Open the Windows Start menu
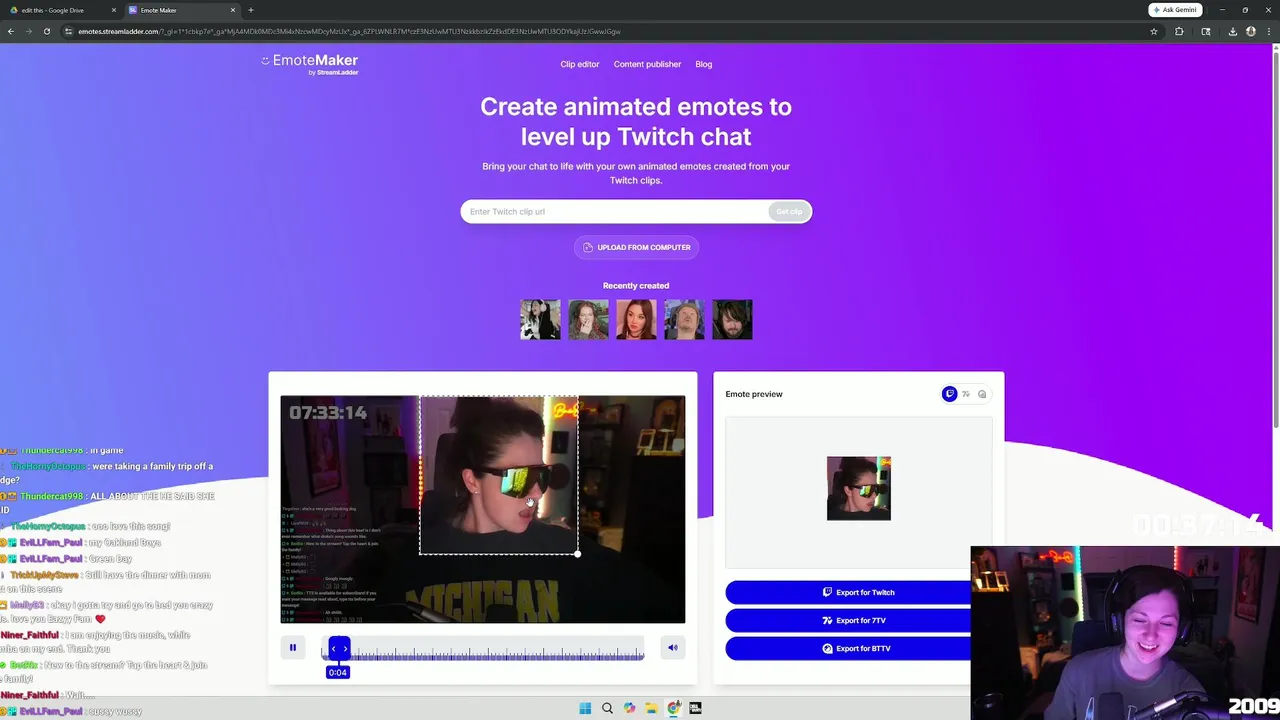 pyautogui.click(x=585, y=708)
